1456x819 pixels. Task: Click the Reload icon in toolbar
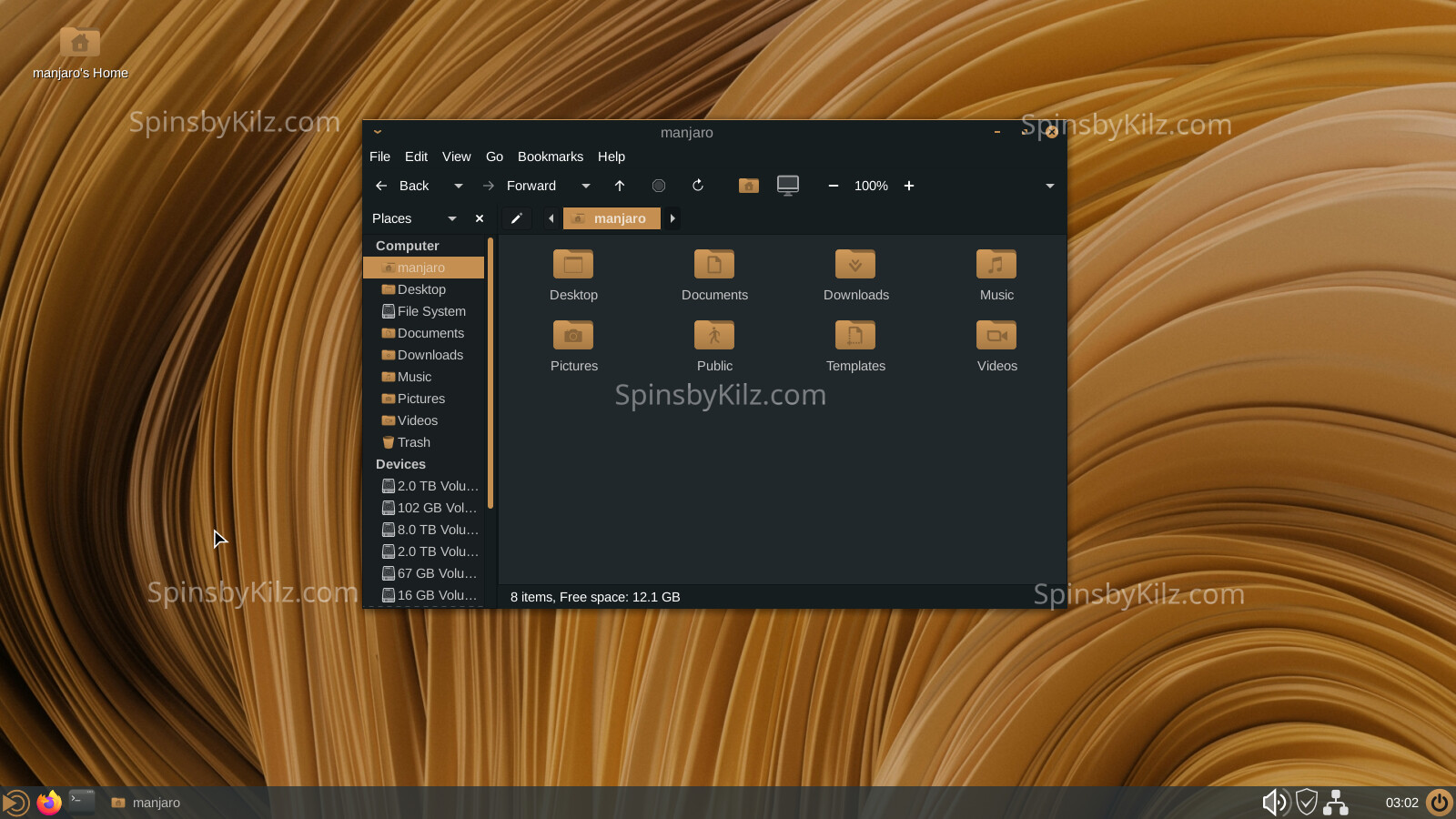click(698, 186)
